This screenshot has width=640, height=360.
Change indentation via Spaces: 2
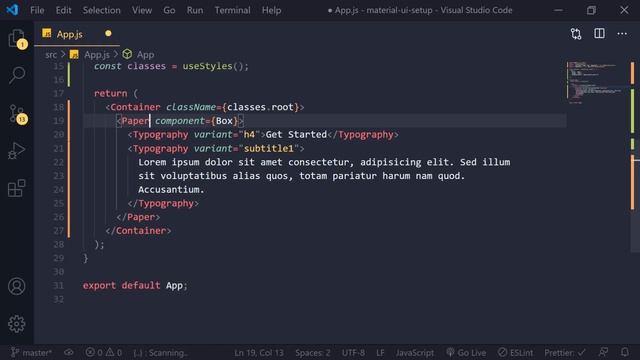(313, 353)
